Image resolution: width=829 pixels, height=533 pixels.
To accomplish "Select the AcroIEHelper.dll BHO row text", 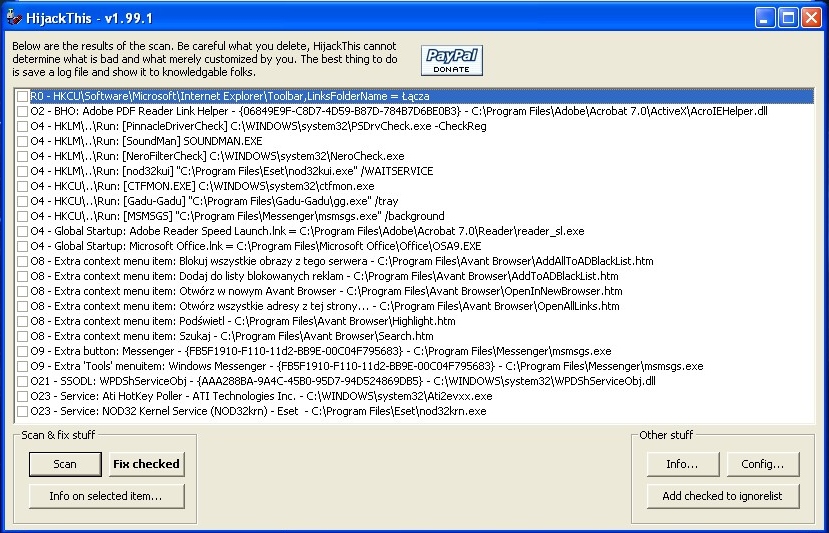I will point(399,112).
